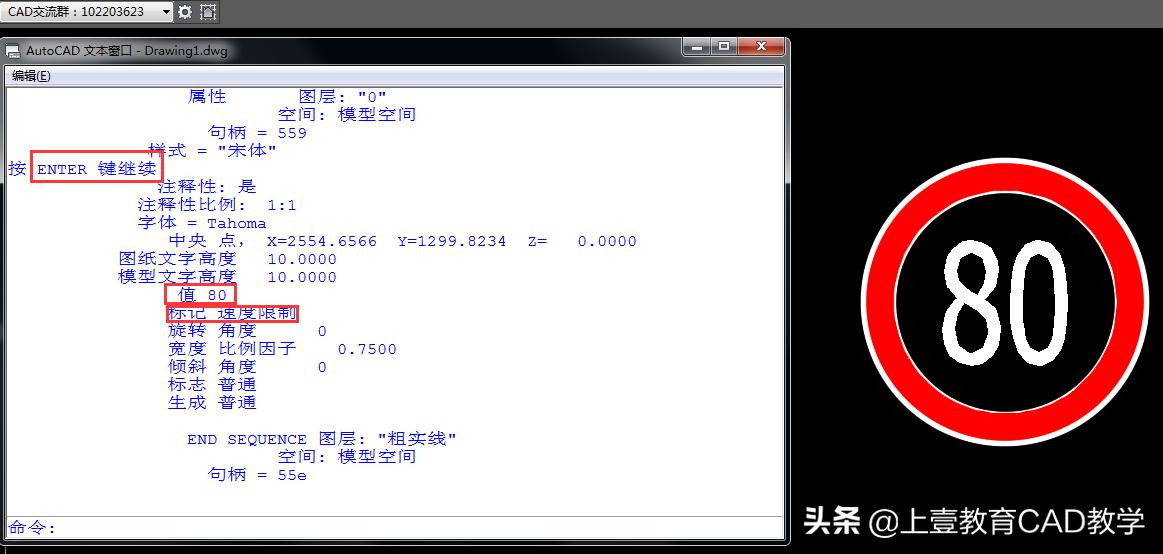Click the 句柄 = 55e line

coord(257,475)
